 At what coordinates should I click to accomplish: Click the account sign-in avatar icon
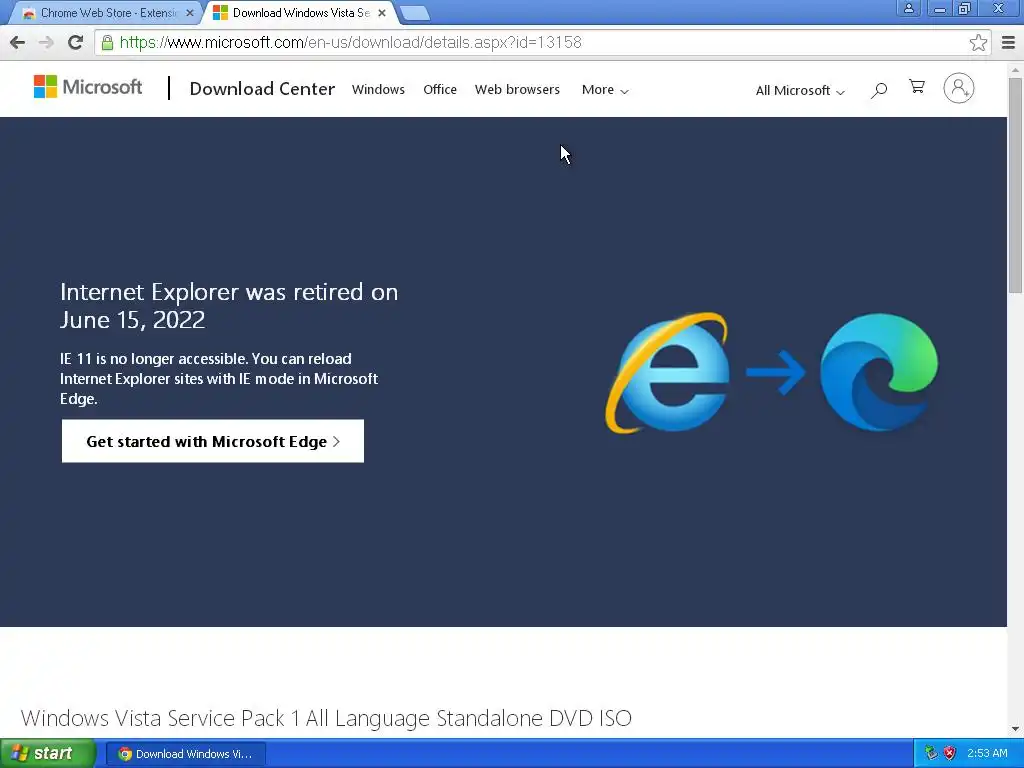tap(959, 88)
